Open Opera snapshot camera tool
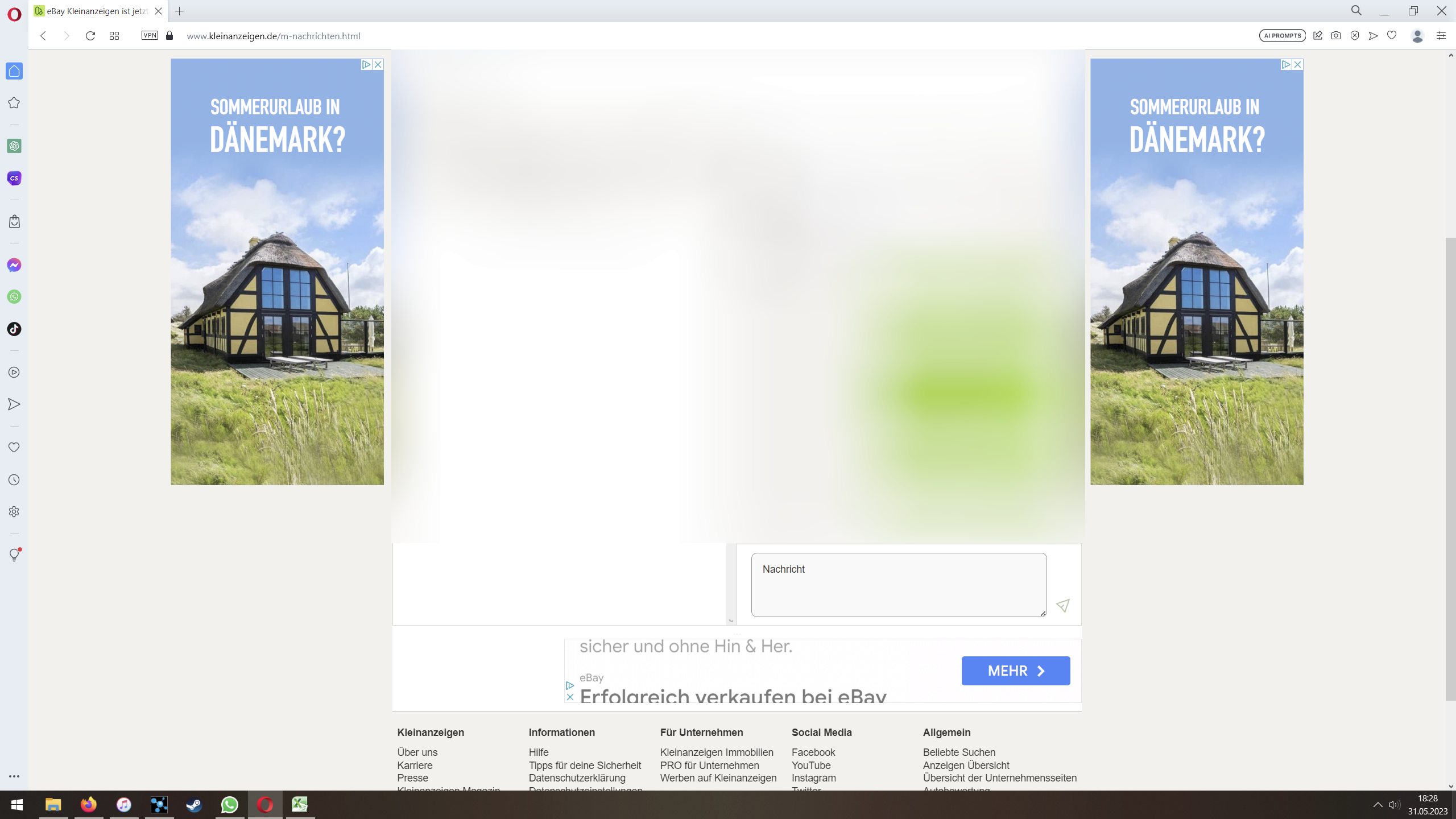 (x=1336, y=36)
